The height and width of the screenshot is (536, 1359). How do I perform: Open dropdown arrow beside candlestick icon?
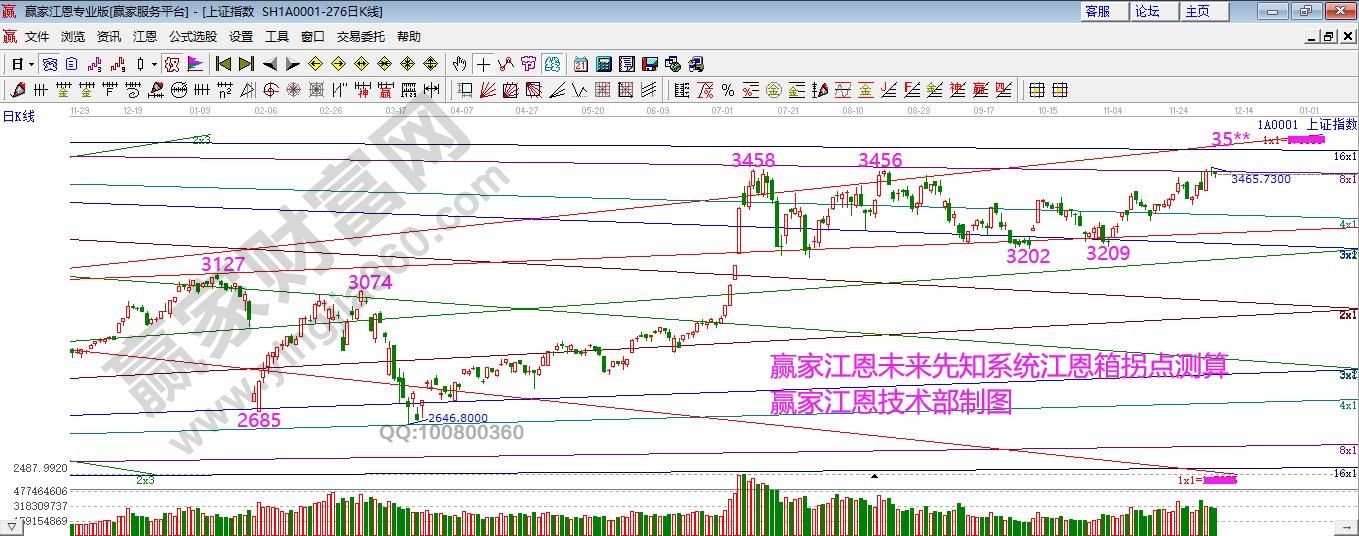[x=155, y=64]
